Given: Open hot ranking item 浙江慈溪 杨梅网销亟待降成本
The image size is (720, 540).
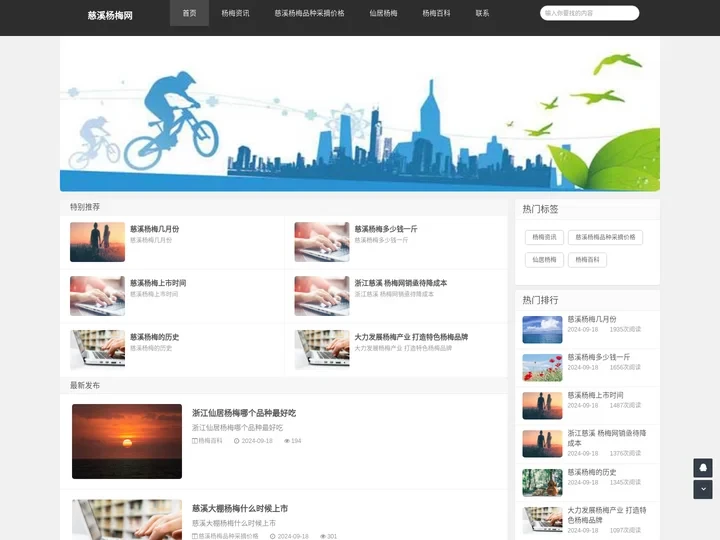Looking at the screenshot, I should click(x=607, y=438).
